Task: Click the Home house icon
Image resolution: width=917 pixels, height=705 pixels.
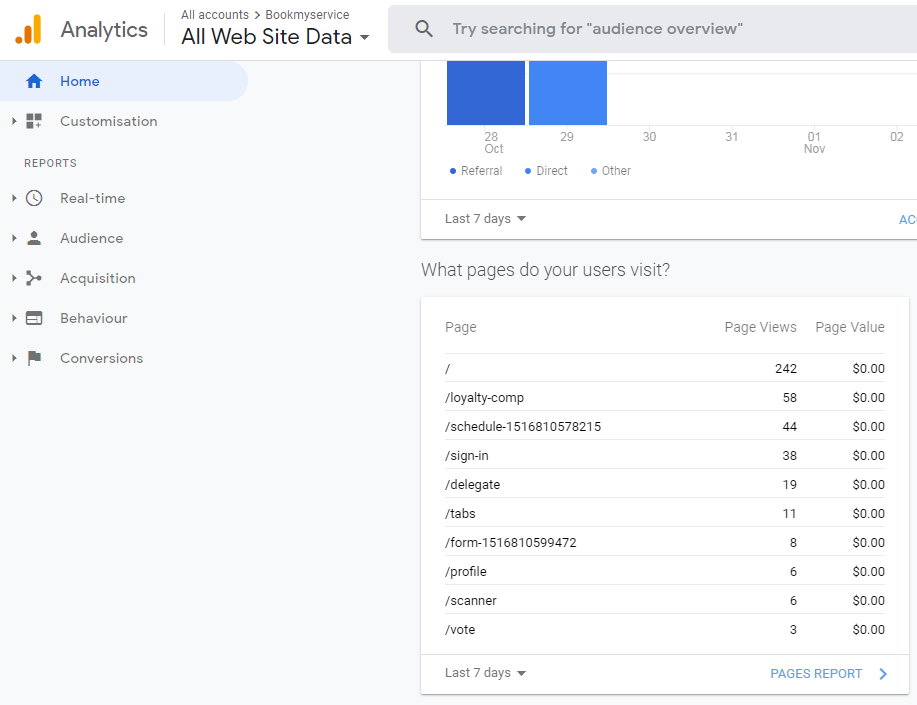Action: (34, 81)
